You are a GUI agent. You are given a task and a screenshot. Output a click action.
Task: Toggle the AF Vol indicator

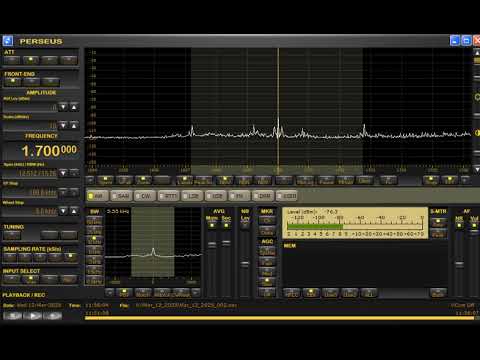(474, 226)
